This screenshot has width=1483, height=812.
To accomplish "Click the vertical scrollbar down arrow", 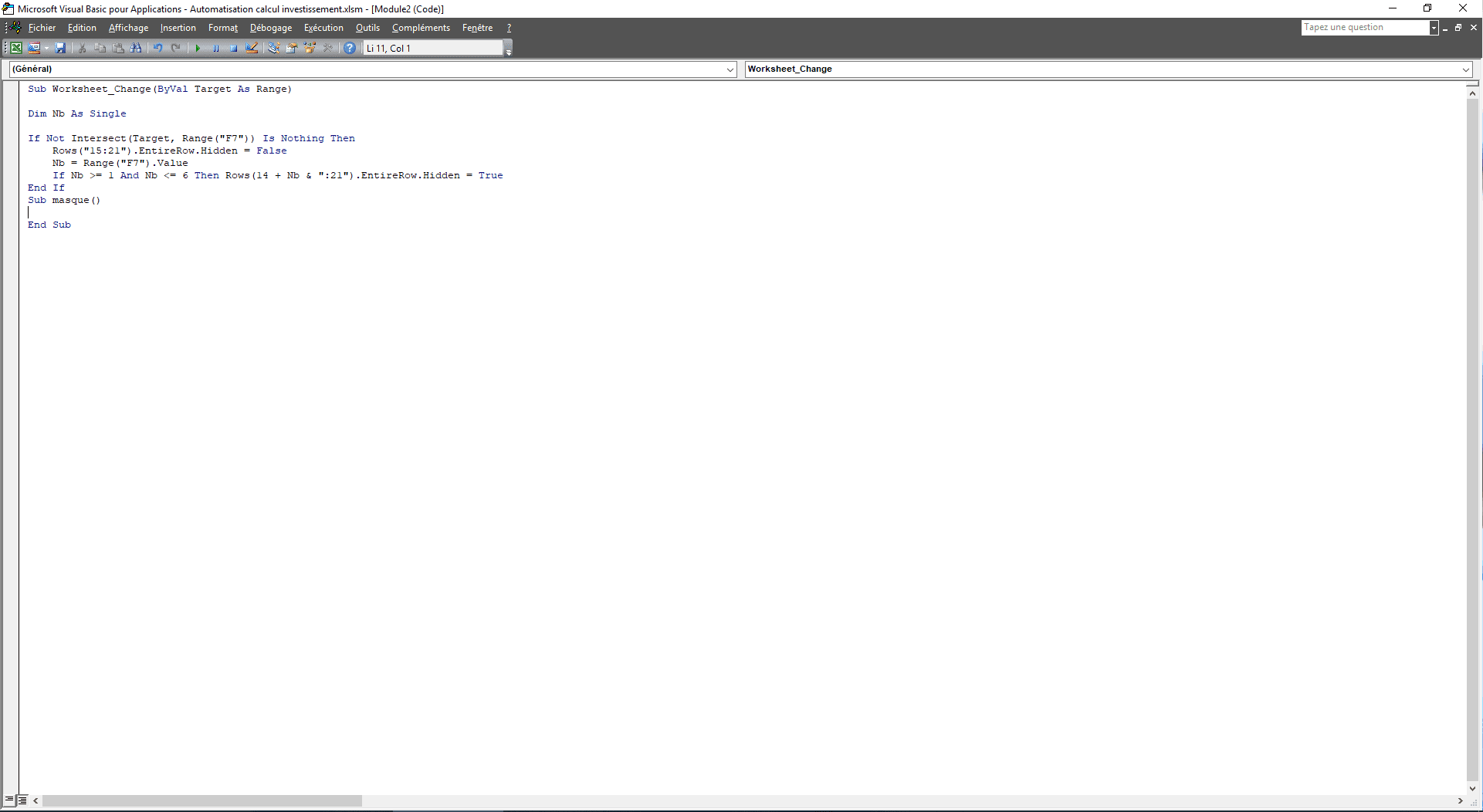I will (1472, 788).
